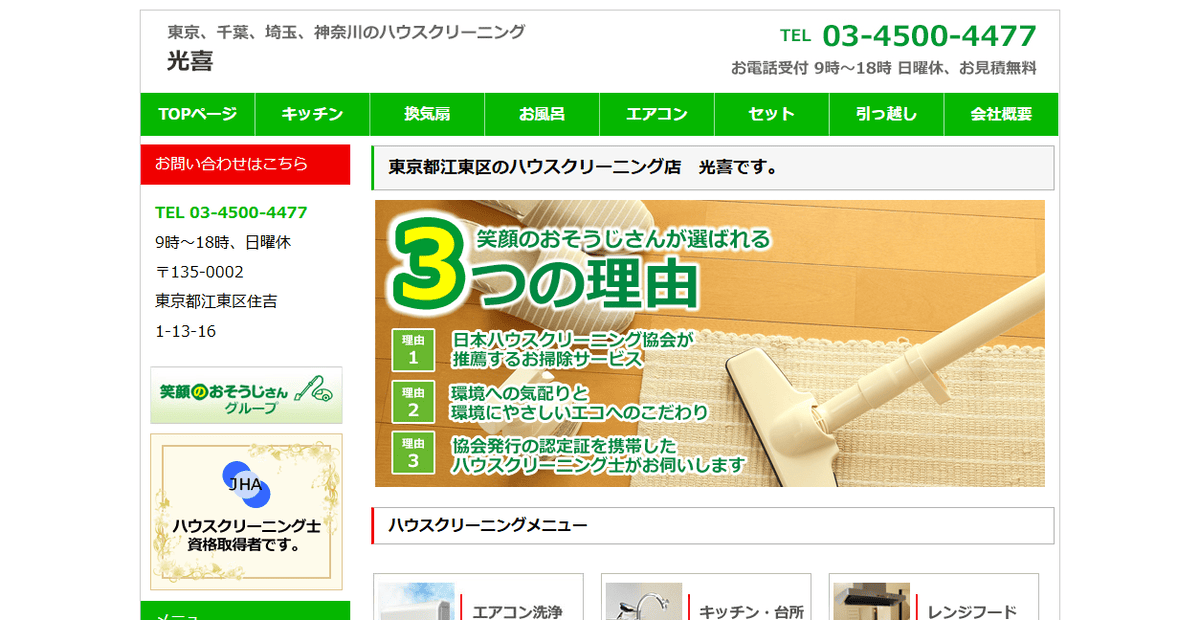Click the sidebar TEL 03-4500-4477 text
Image resolution: width=1200 pixels, height=620 pixels.
[231, 212]
